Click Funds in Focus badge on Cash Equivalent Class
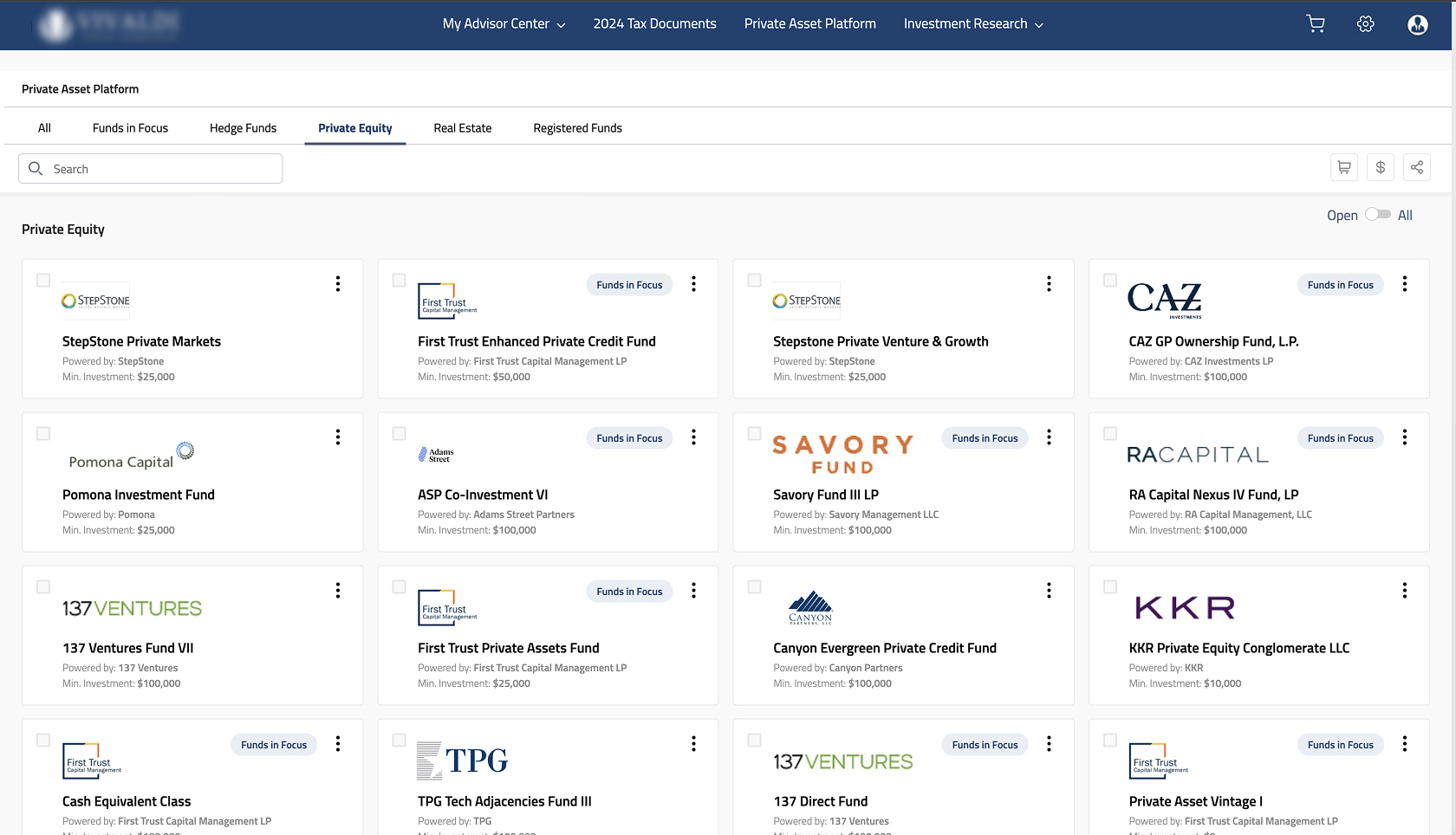 [274, 745]
